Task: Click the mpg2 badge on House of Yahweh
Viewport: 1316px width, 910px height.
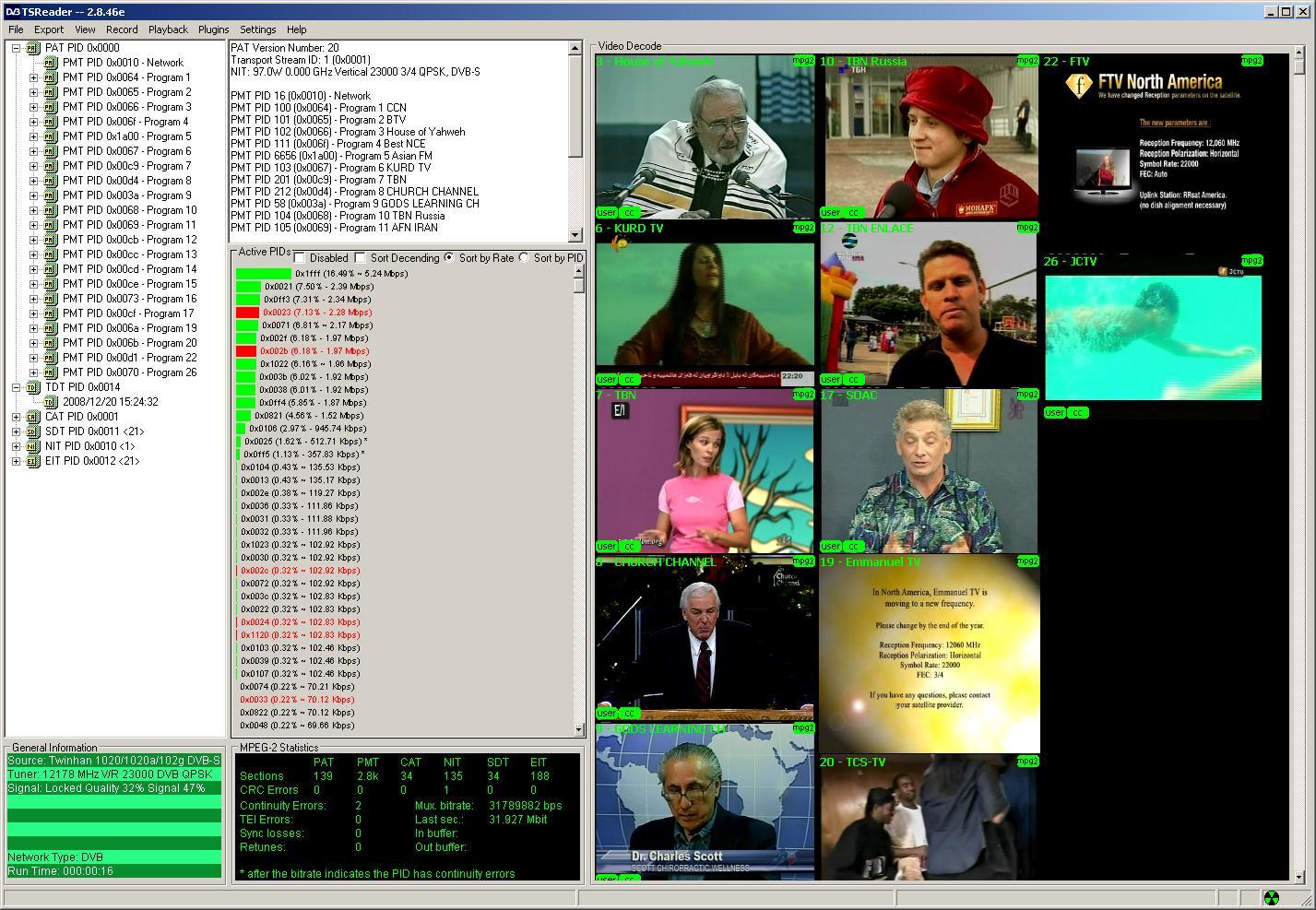Action: coord(803,61)
